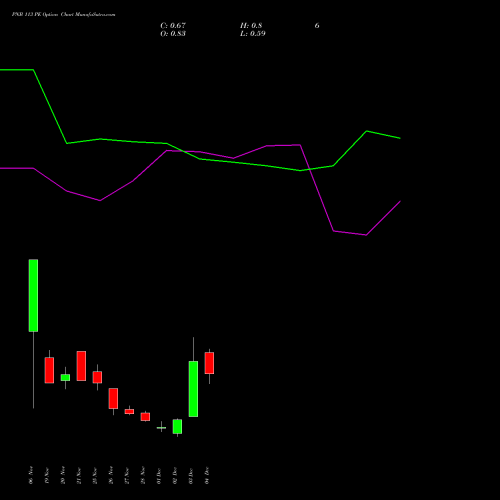The width and height of the screenshot is (500, 500).
Task: Click the close value C: 0.67
Action: pos(173,25)
